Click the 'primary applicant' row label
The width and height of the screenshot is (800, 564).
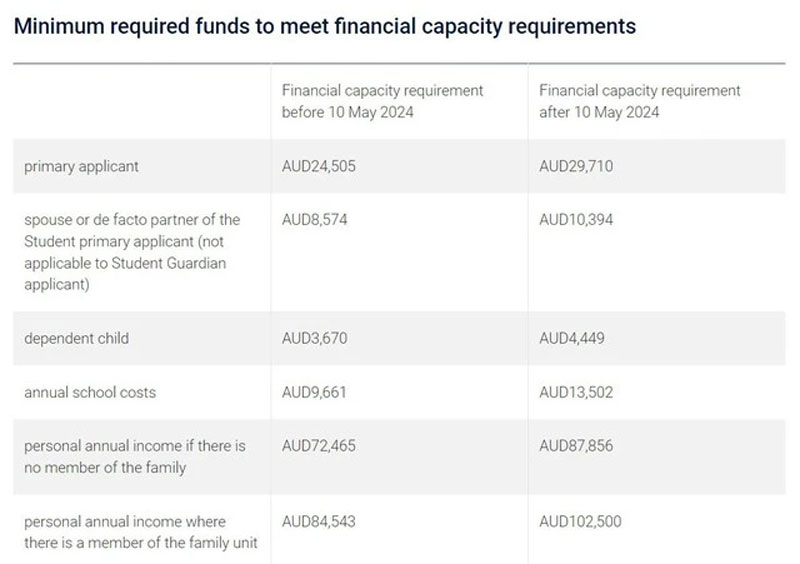[81, 166]
